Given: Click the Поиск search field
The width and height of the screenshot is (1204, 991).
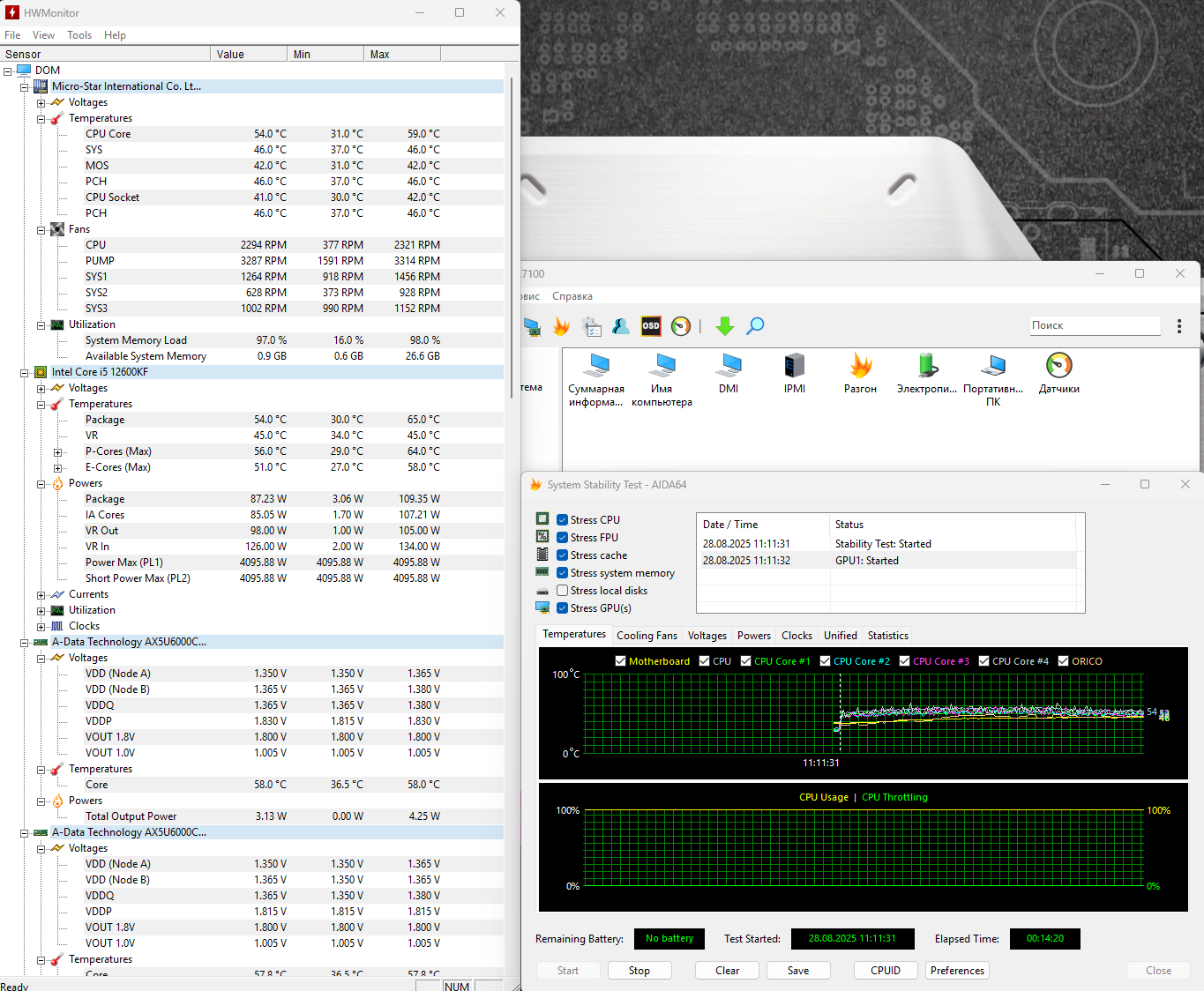Looking at the screenshot, I should click(x=1094, y=325).
